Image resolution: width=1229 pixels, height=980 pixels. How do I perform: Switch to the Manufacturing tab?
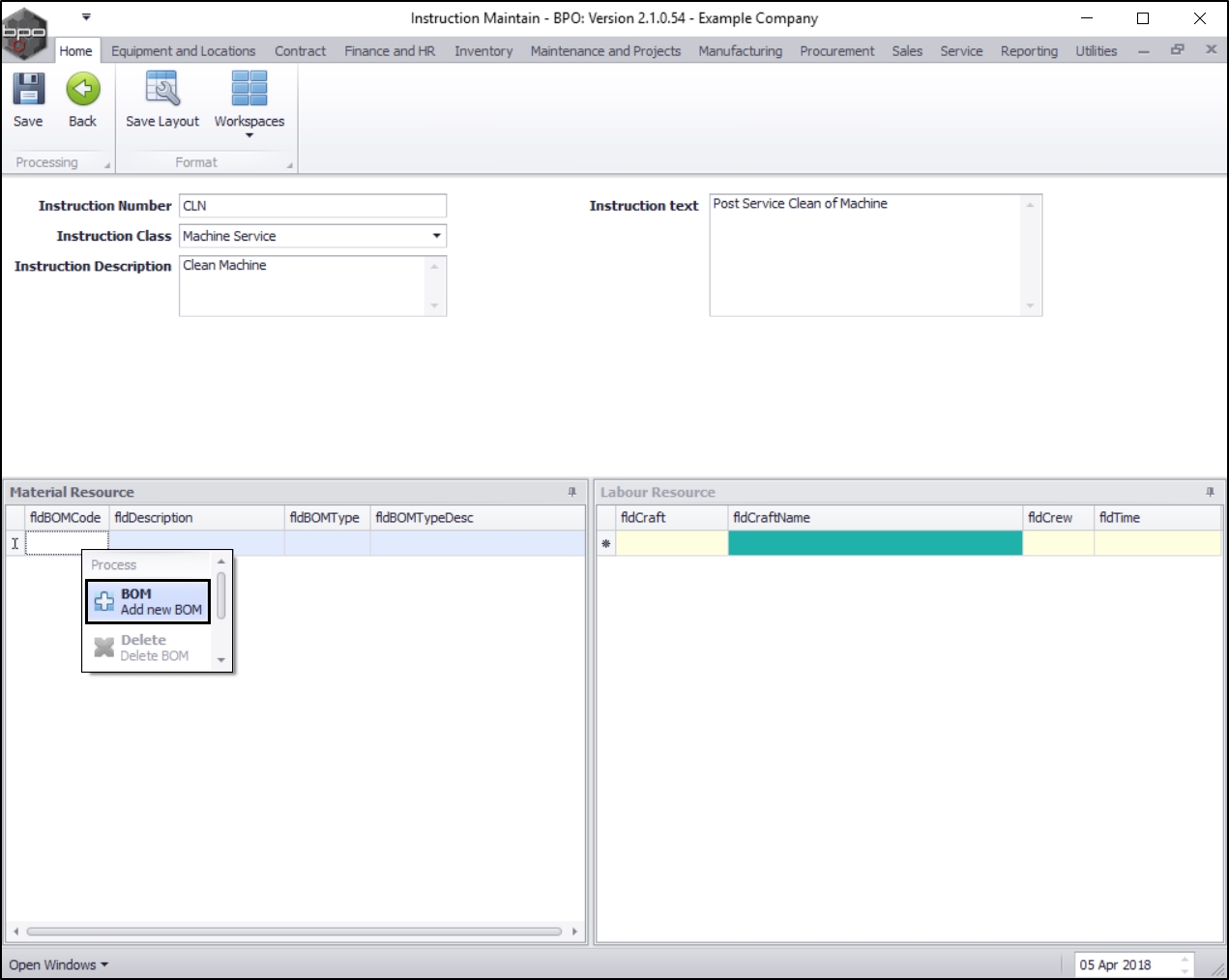[x=741, y=51]
